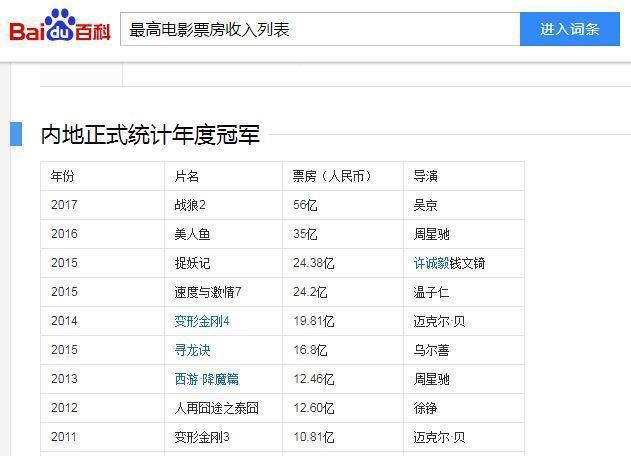Open the 西游·降魔篇 film link
This screenshot has width=631, height=456.
[x=206, y=379]
